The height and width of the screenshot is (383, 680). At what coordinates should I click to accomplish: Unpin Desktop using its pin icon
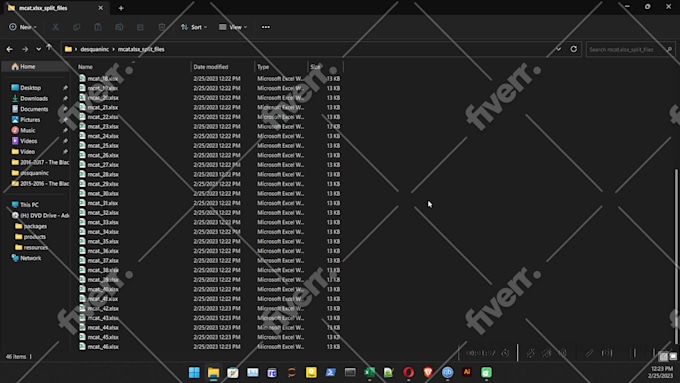65,88
